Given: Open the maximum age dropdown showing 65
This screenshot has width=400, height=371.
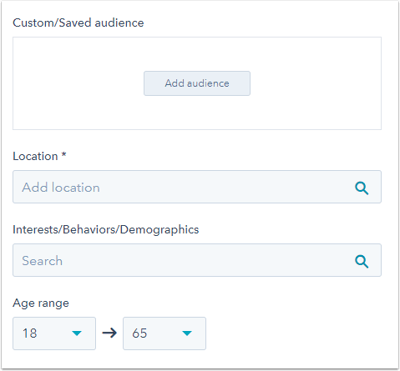Looking at the screenshot, I should pos(164,333).
